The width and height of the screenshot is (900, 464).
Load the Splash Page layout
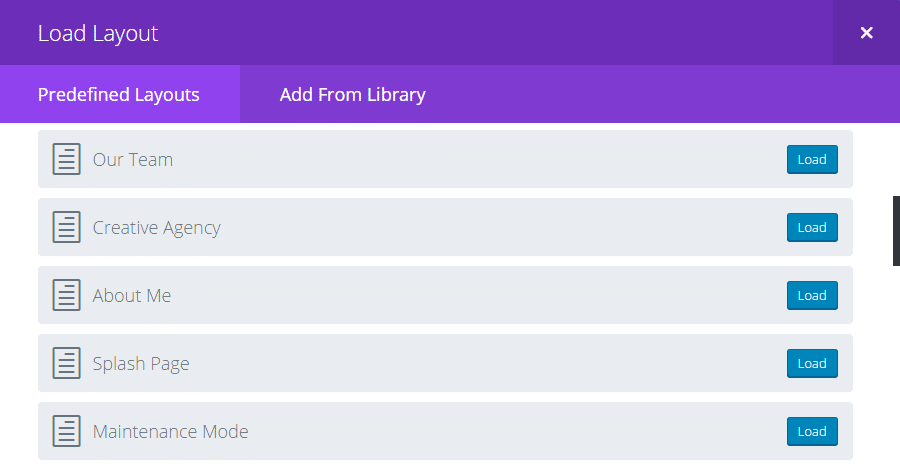pyautogui.click(x=812, y=364)
